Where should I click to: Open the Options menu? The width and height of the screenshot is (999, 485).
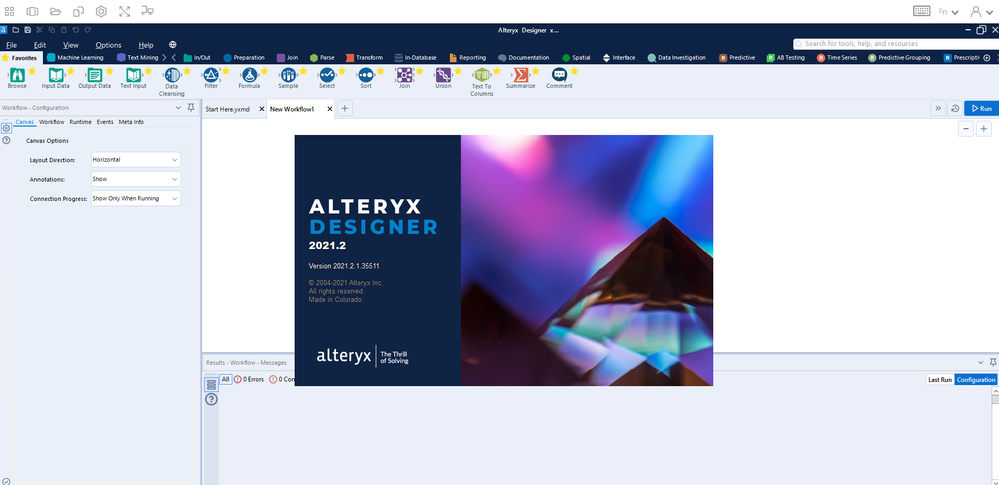[108, 45]
